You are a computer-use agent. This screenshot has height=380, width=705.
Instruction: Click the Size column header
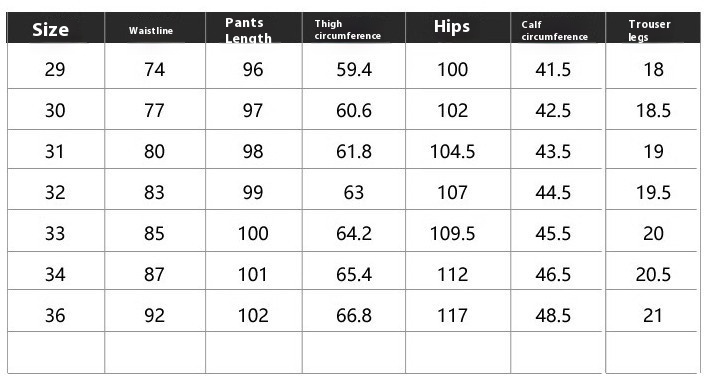pyautogui.click(x=50, y=30)
